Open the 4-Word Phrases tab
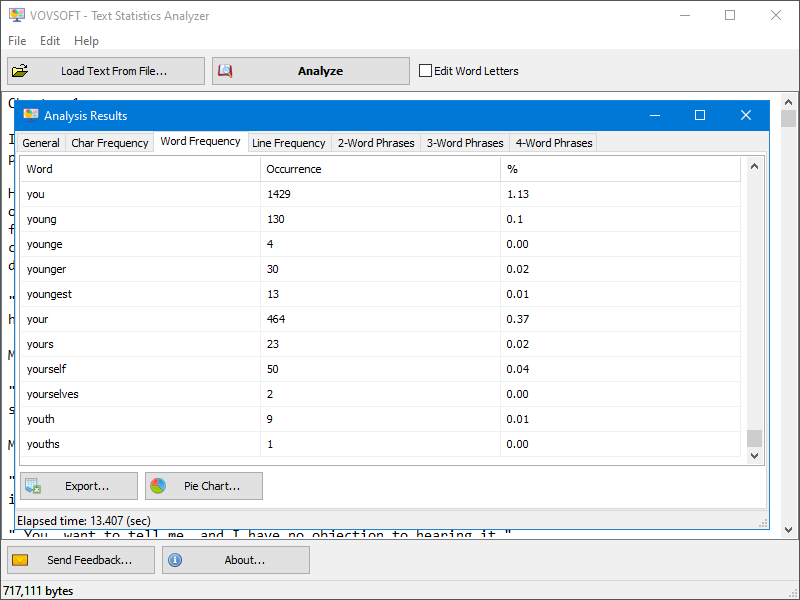Image resolution: width=800 pixels, height=600 pixels. 554,143
